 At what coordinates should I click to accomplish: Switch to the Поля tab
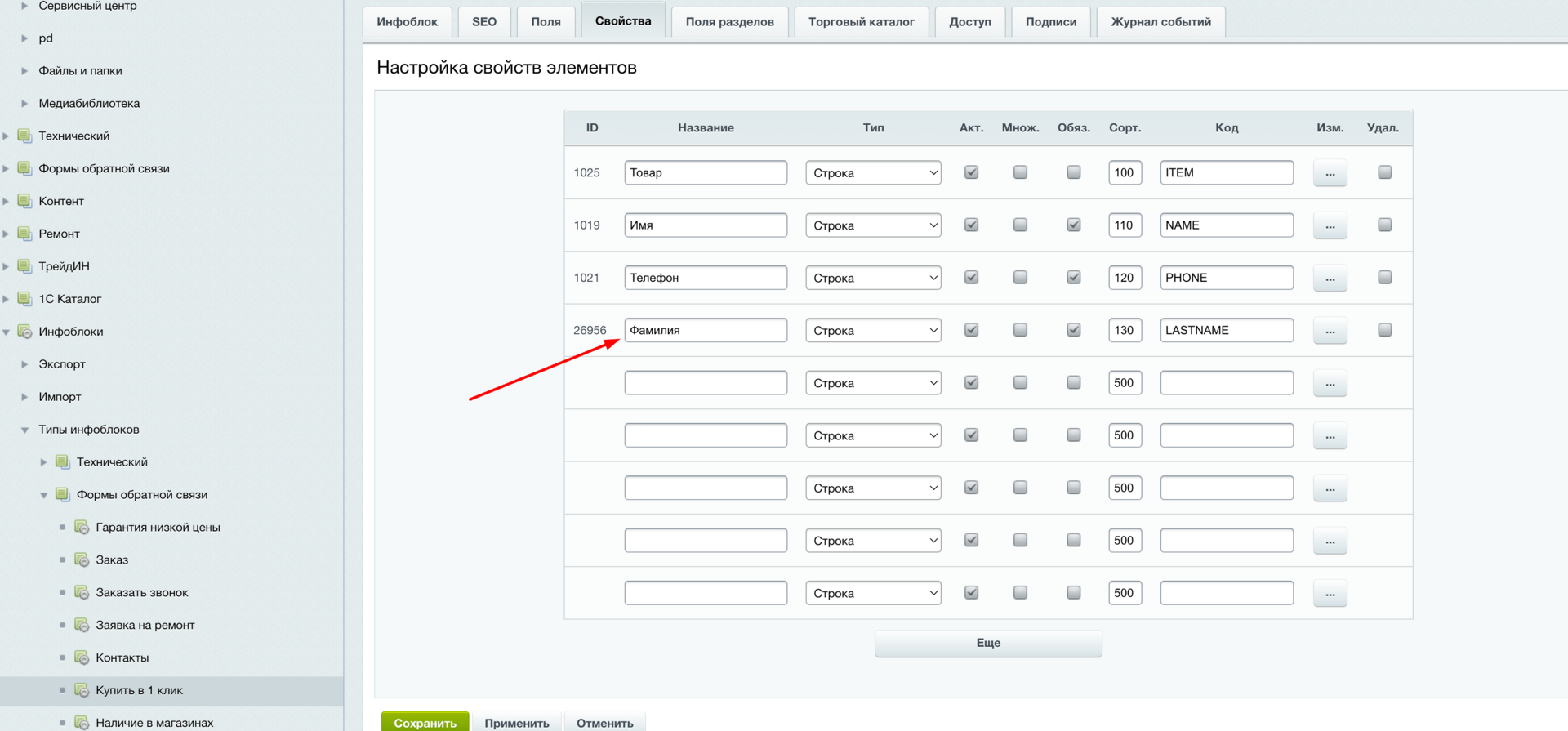coord(546,22)
